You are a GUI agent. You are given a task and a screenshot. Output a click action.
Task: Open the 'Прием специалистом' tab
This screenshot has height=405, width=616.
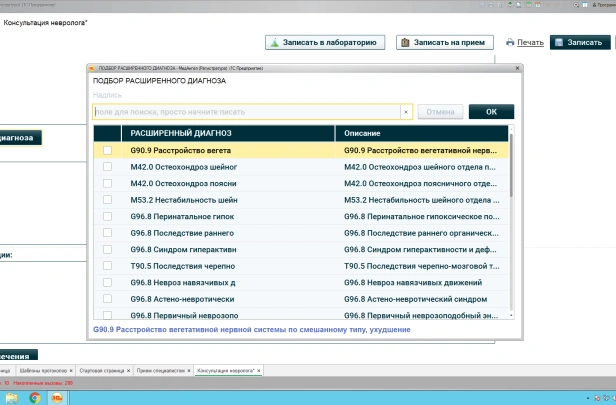pyautogui.click(x=159, y=371)
